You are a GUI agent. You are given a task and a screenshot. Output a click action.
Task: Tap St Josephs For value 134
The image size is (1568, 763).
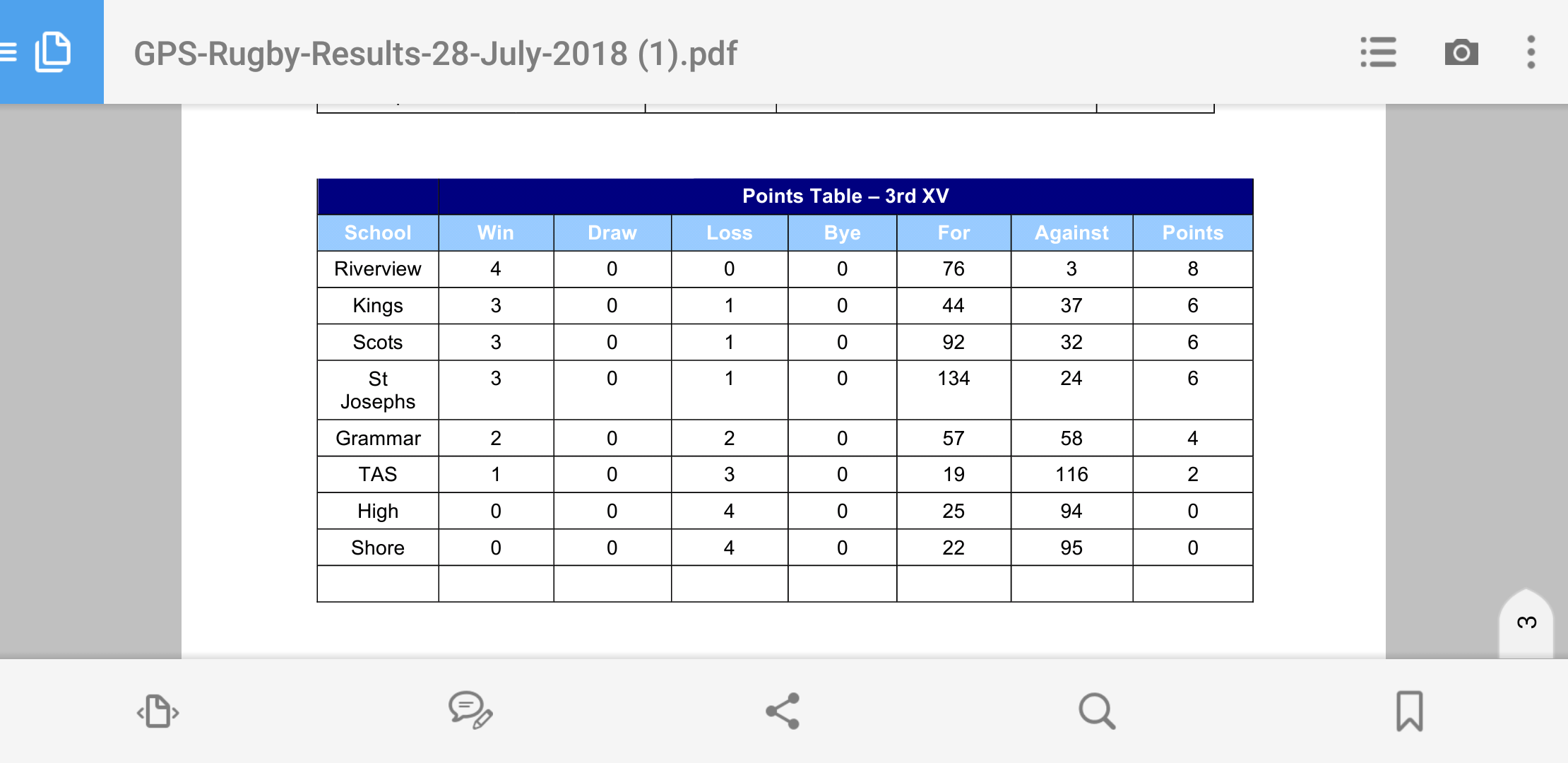[954, 379]
